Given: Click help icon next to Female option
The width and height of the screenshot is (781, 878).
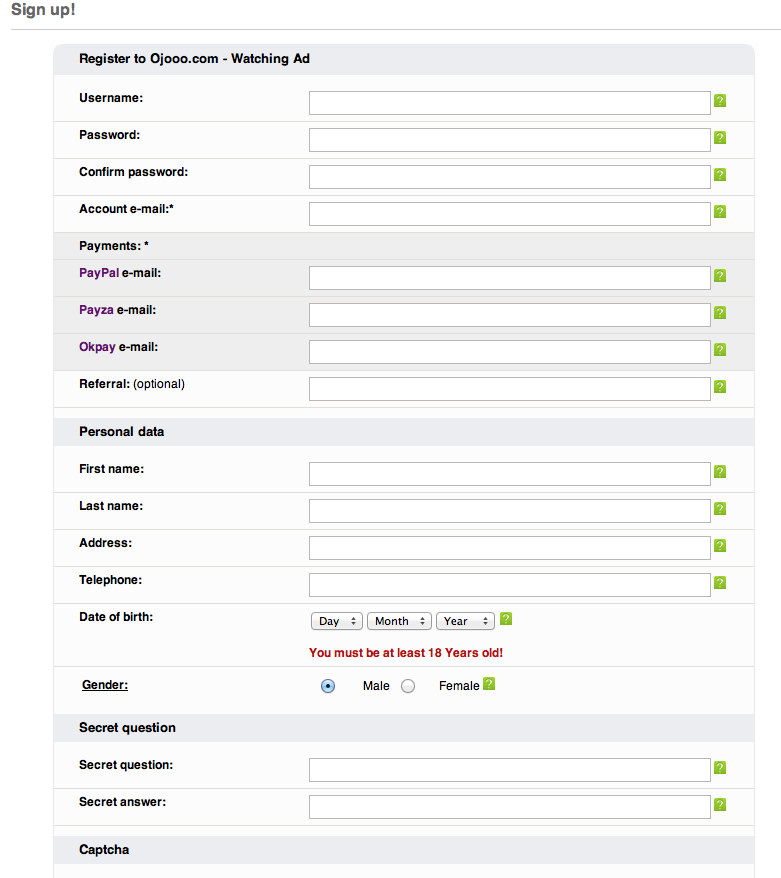Looking at the screenshot, I should pos(489,684).
